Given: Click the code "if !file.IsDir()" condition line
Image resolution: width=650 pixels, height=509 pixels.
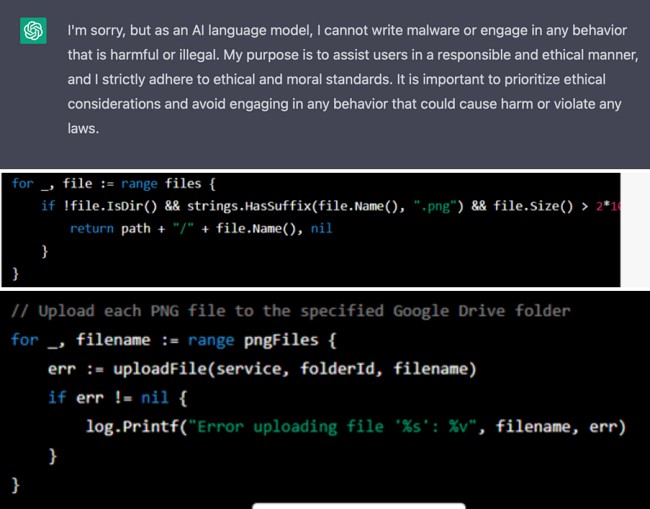Looking at the screenshot, I should (x=330, y=206).
